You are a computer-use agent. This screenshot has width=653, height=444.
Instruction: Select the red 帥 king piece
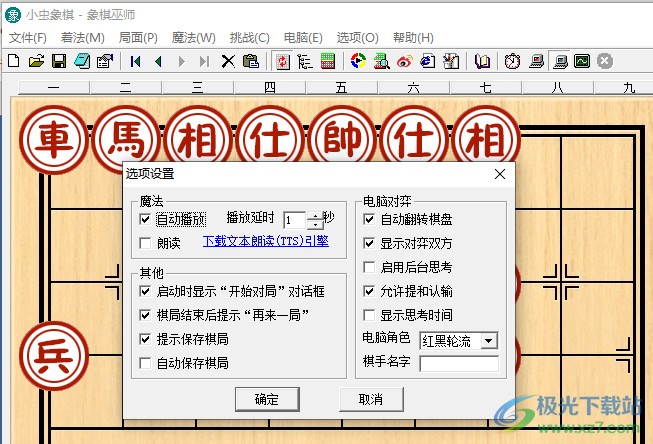click(342, 134)
